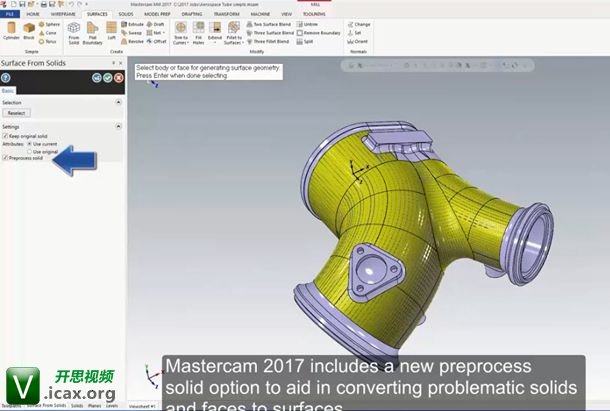Close the Surface From Solids panel
The height and width of the screenshot is (411, 610).
121,63
